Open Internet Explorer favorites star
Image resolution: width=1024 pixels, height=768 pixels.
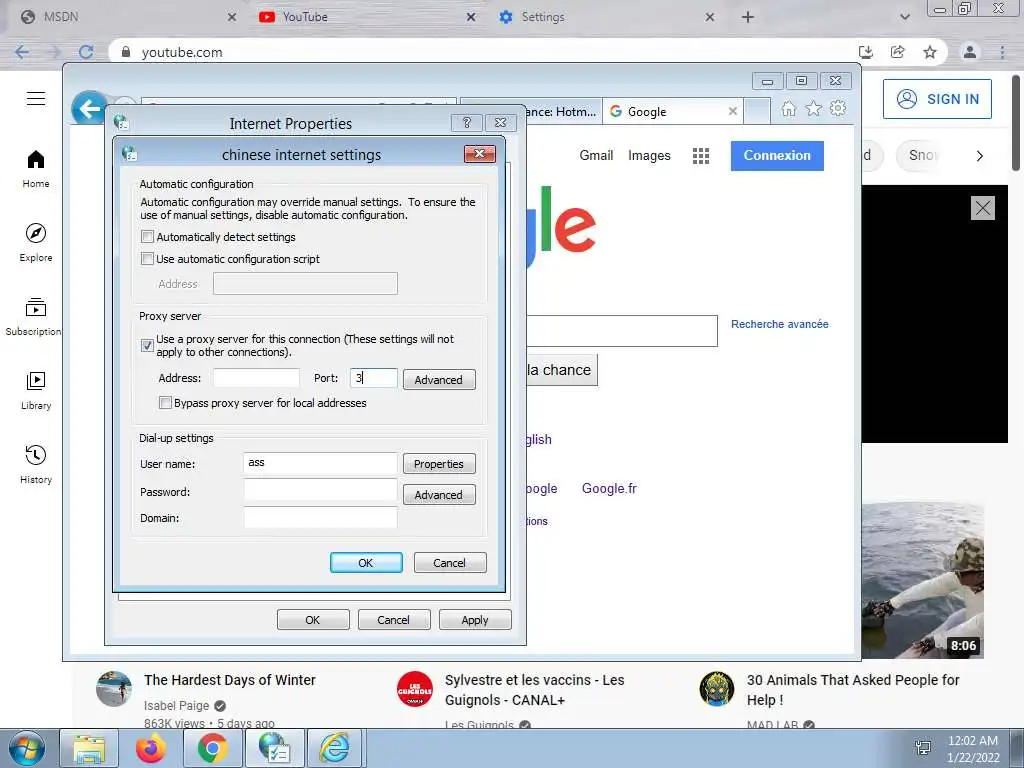[x=813, y=109]
